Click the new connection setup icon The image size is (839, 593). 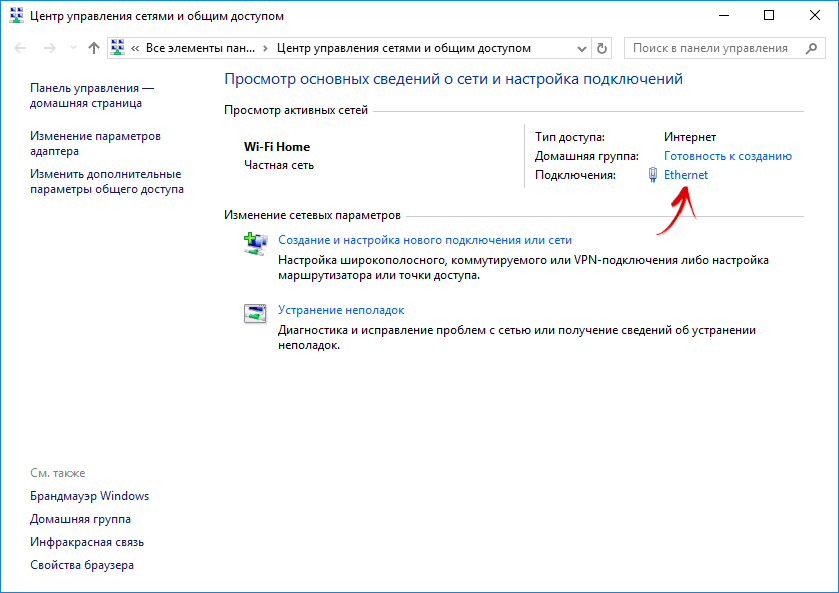point(255,242)
